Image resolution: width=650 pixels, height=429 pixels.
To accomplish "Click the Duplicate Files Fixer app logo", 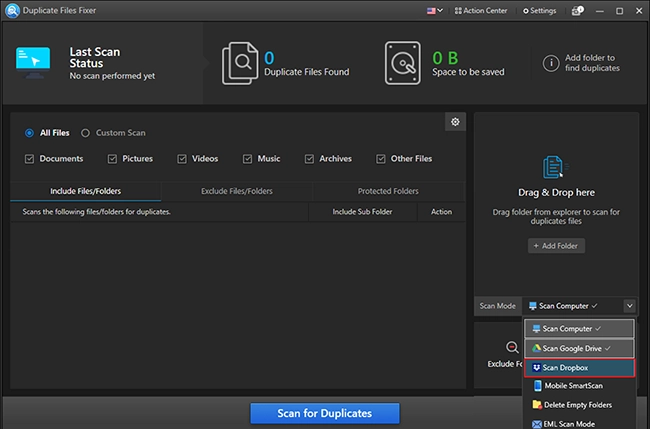I will (x=12, y=10).
